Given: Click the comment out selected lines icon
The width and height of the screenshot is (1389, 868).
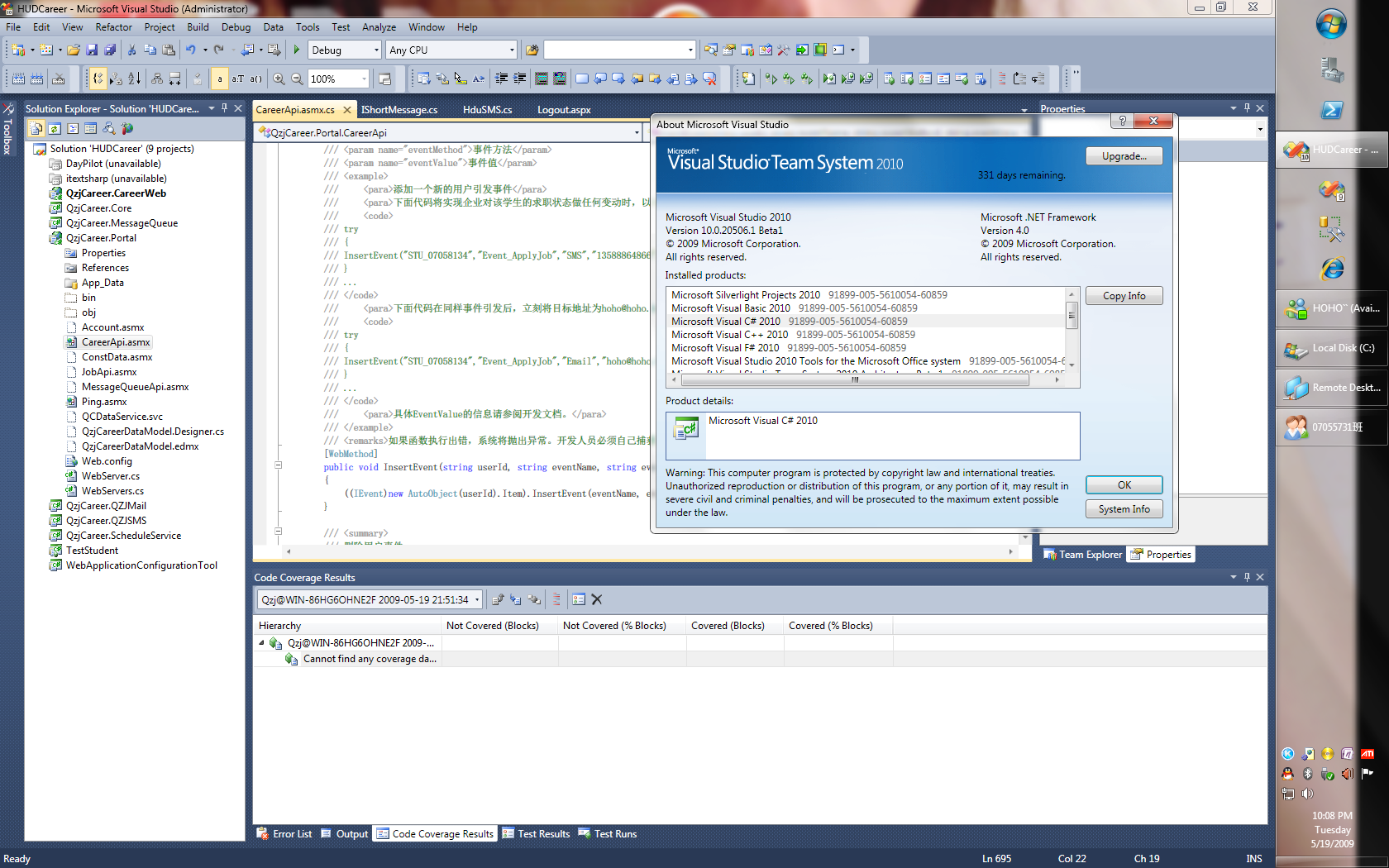Looking at the screenshot, I should coord(542,79).
